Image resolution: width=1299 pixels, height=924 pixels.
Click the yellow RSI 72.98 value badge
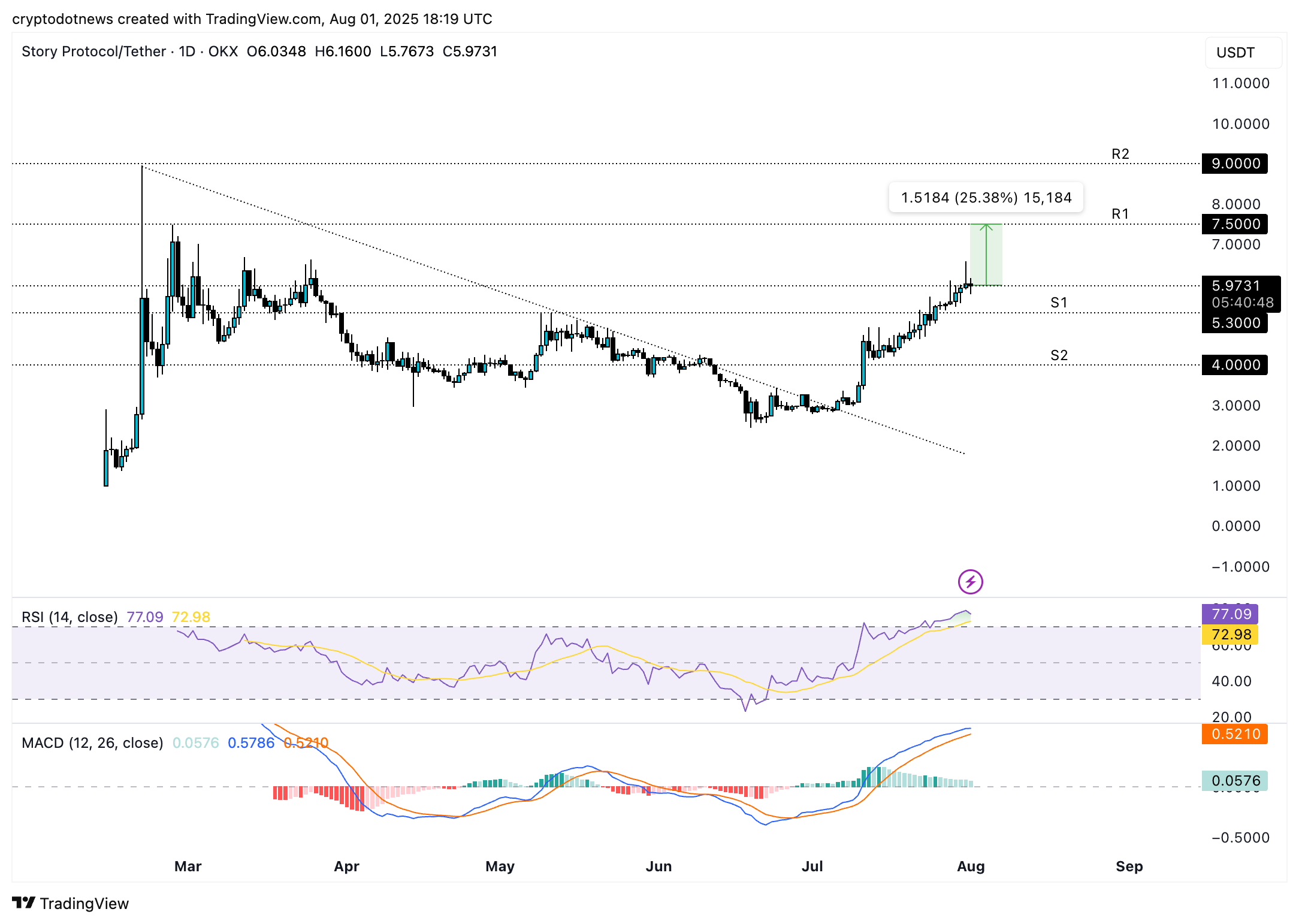coord(1229,635)
